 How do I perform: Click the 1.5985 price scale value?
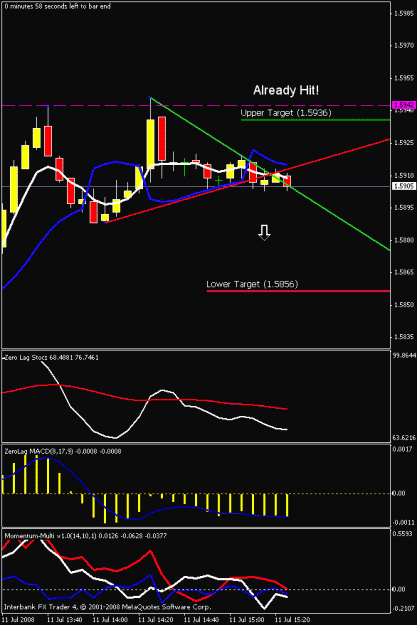click(404, 13)
